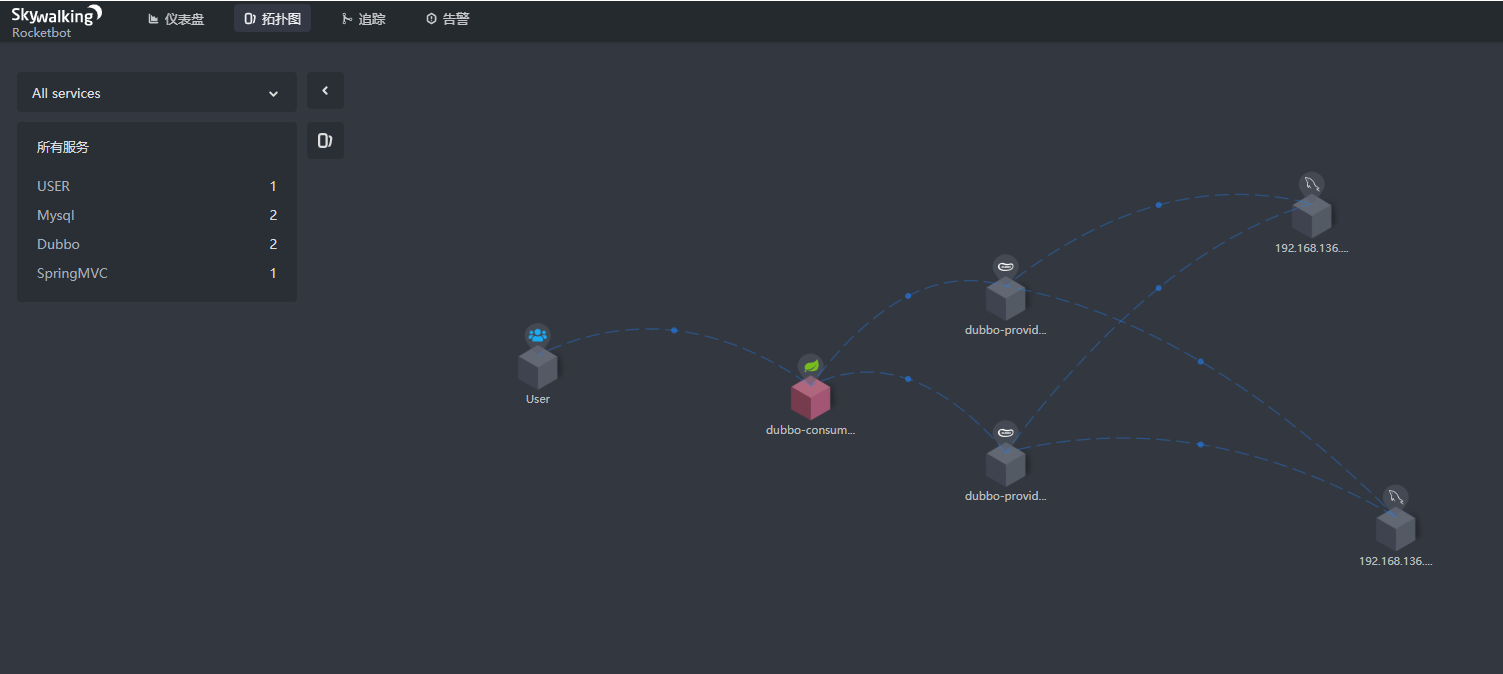
Task: Select the SpringMVC row in services list
Action: (x=157, y=273)
